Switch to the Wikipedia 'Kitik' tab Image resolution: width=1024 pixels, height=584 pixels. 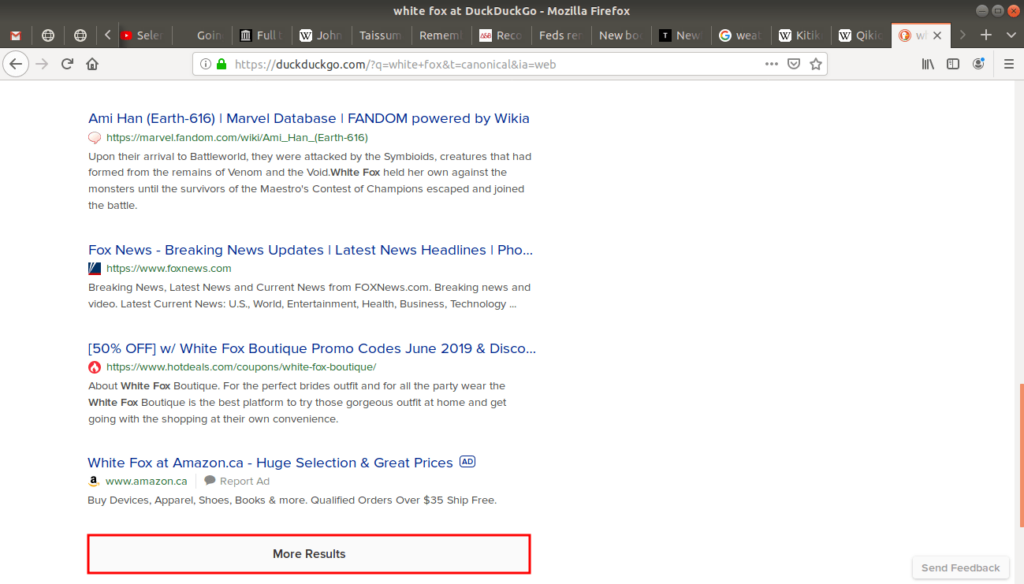[801, 35]
